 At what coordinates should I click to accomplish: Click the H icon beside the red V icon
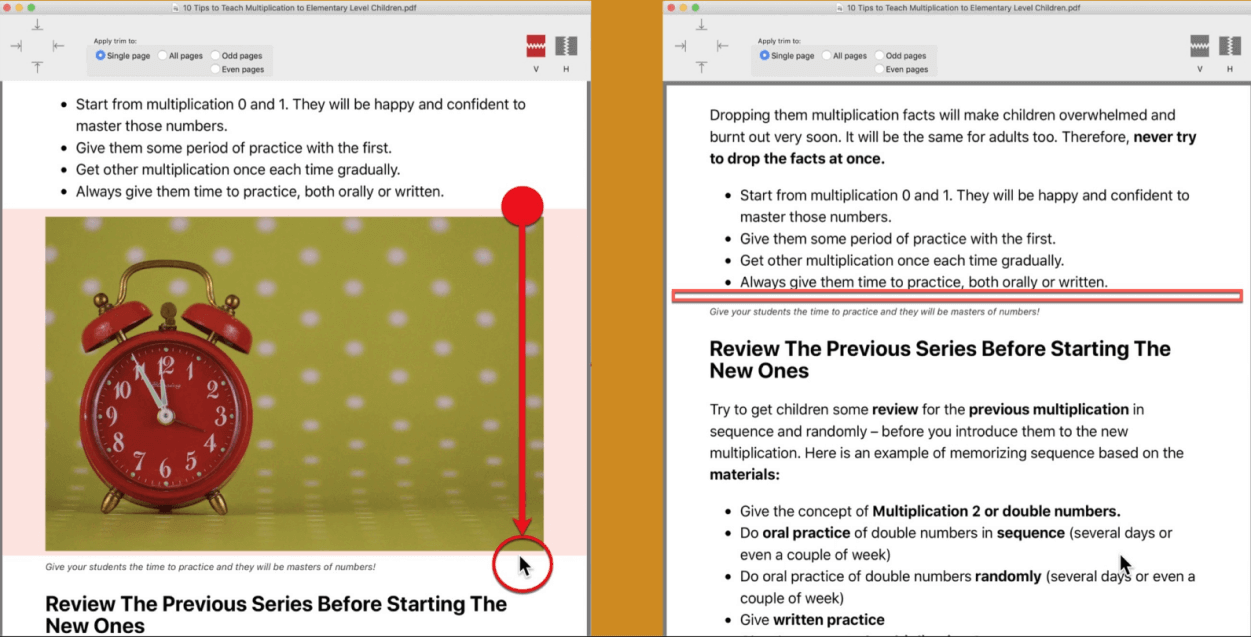pos(566,46)
